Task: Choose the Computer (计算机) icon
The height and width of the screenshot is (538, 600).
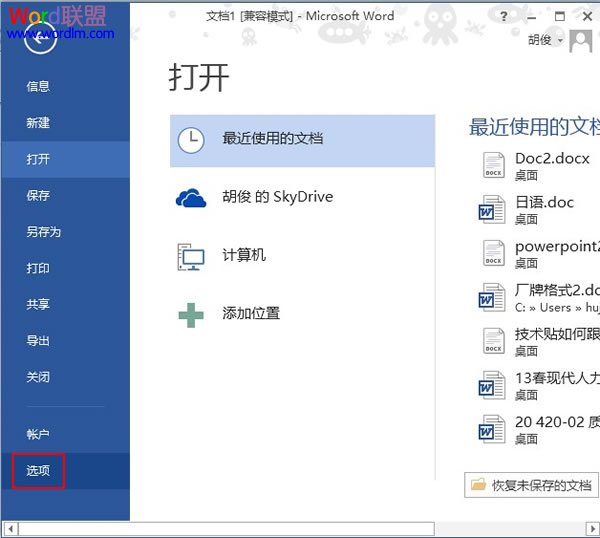Action: [190, 256]
